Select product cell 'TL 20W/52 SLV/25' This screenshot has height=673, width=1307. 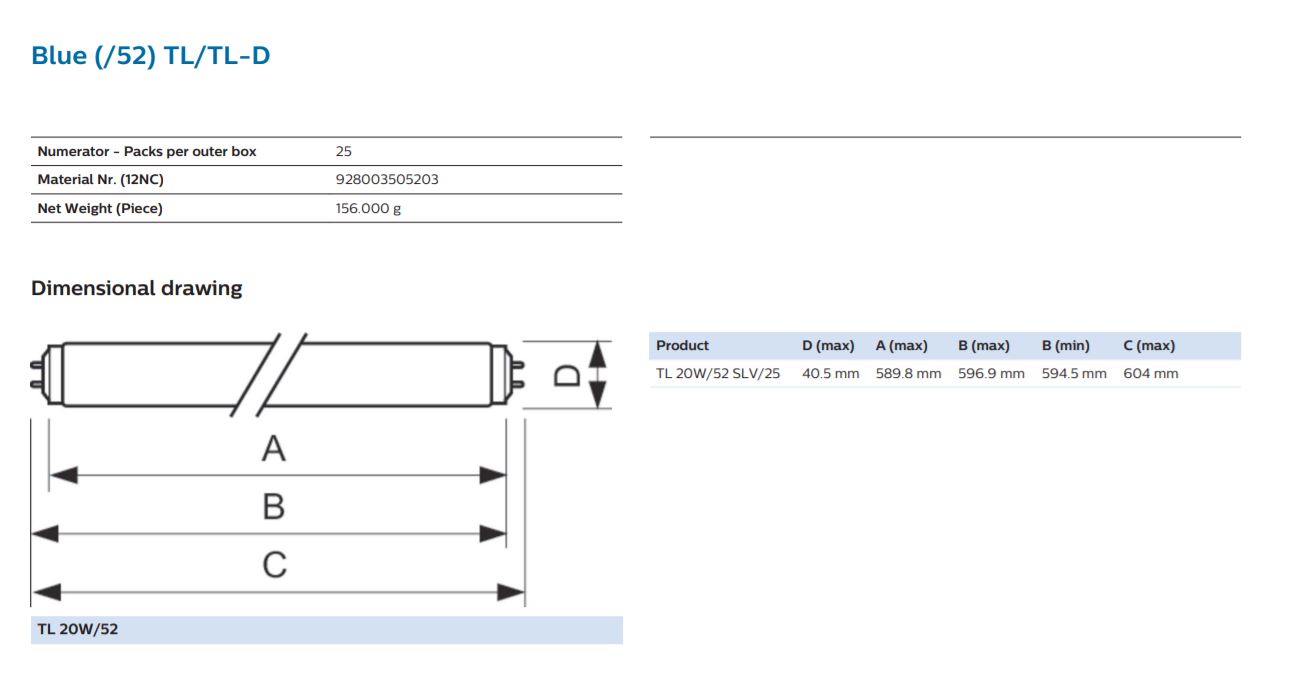718,374
